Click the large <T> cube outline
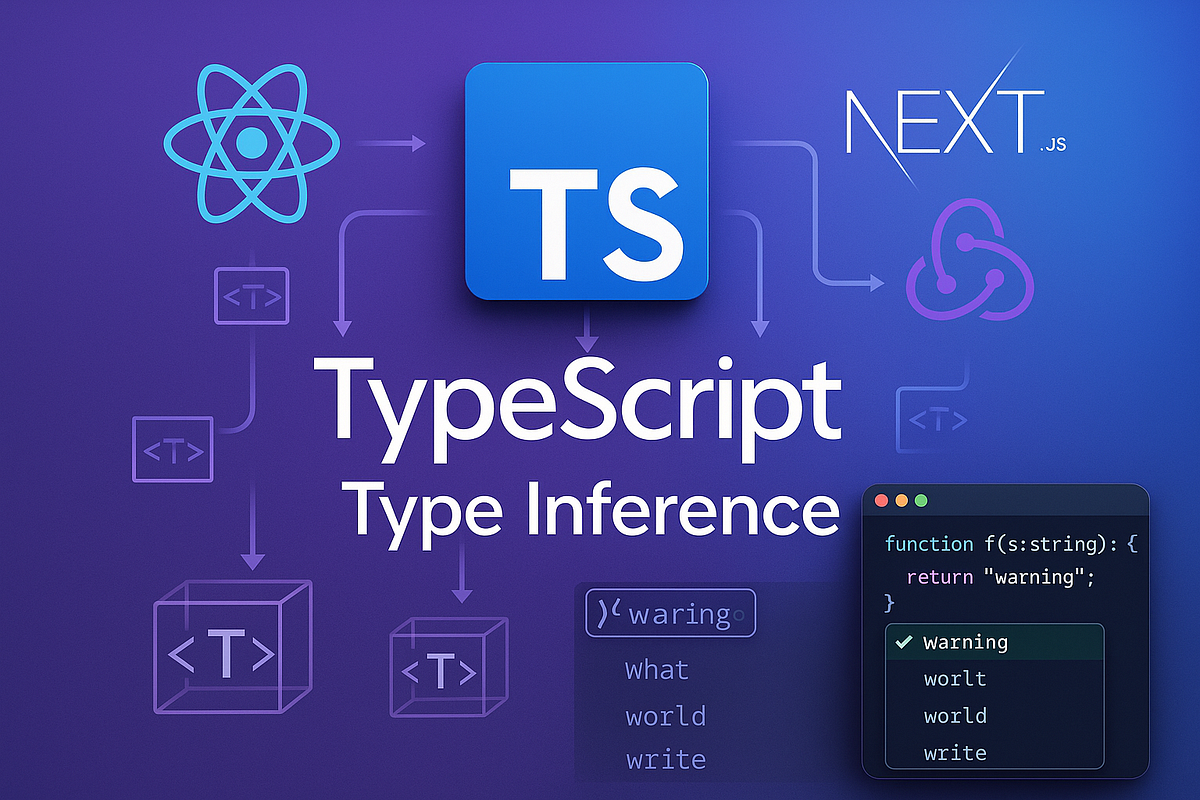 233,649
